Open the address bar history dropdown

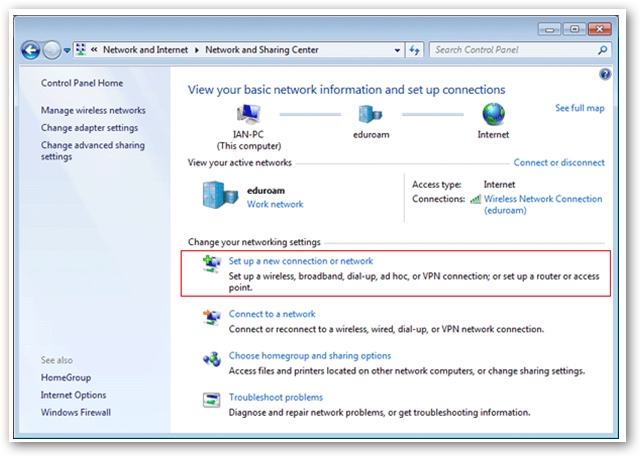coord(397,50)
